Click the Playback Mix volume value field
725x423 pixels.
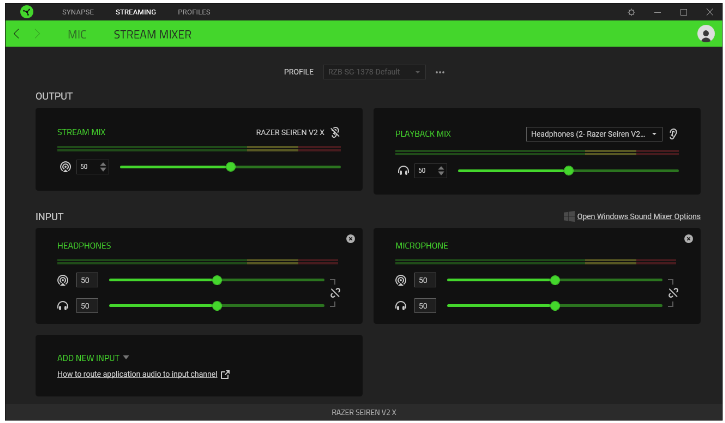pyautogui.click(x=423, y=171)
